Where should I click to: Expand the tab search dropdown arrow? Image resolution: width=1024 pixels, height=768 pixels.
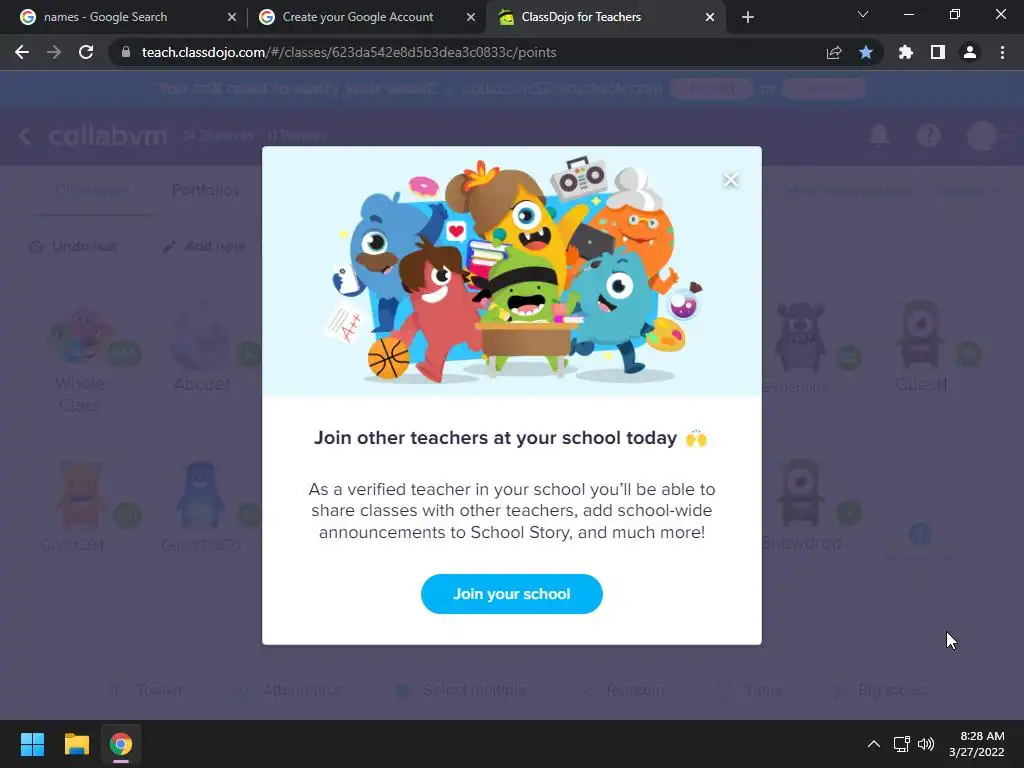pyautogui.click(x=863, y=14)
